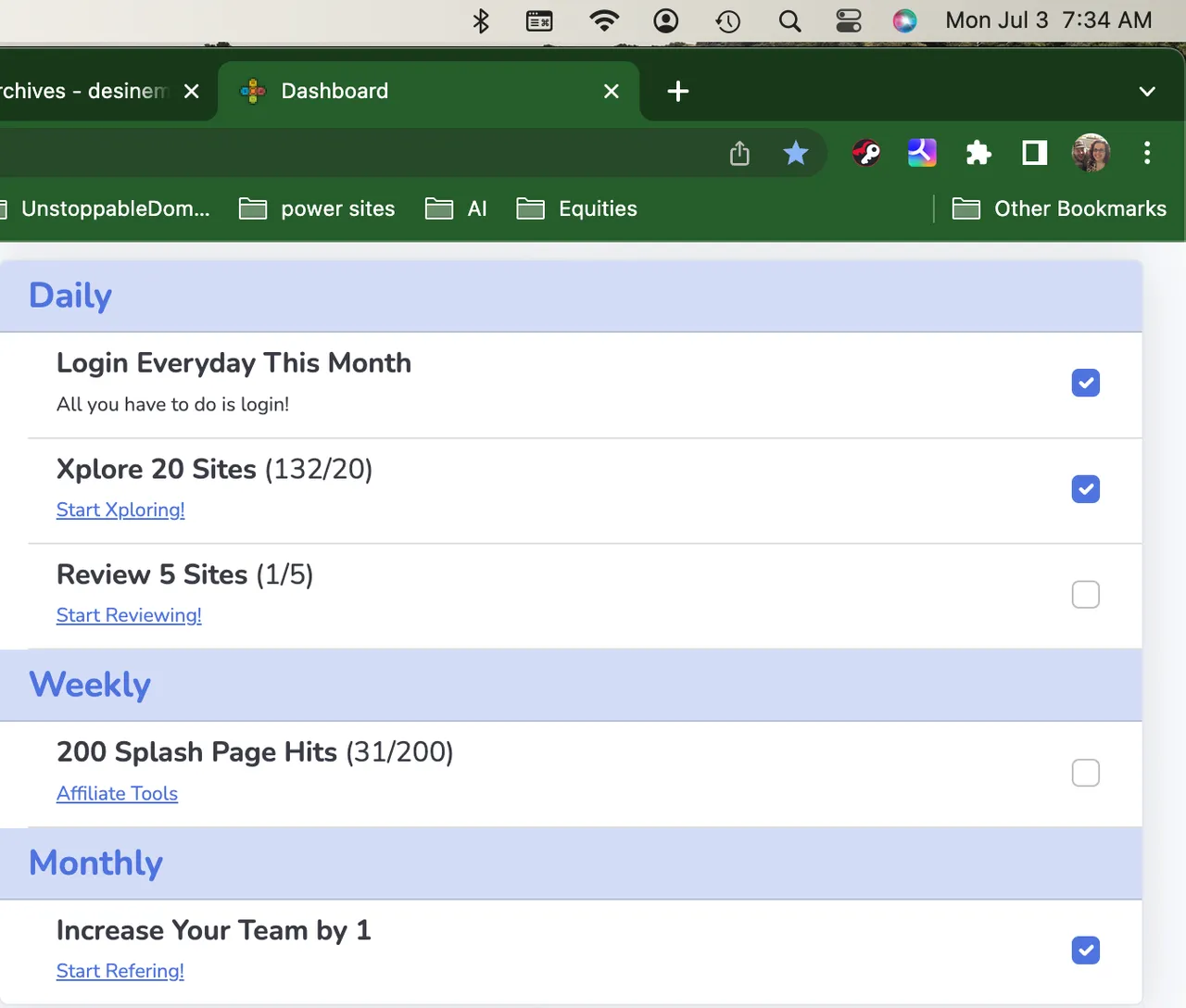Expand the tab search chevron
1186x1008 pixels.
(1147, 91)
